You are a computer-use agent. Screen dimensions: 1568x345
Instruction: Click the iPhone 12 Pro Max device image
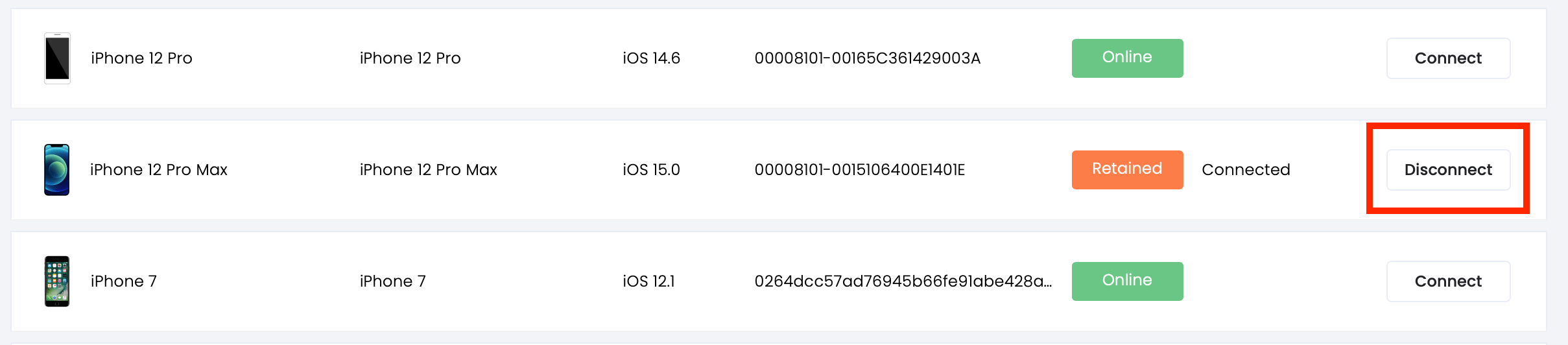pyautogui.click(x=57, y=170)
